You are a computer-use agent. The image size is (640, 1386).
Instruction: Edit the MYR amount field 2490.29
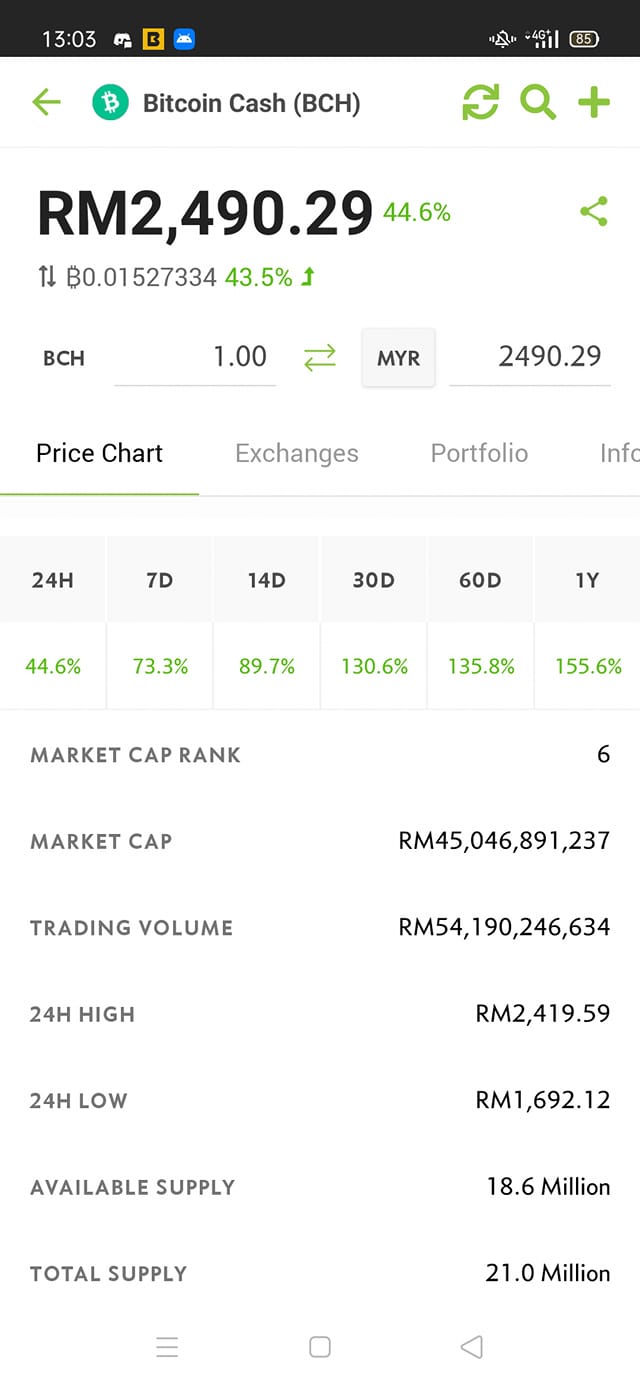(530, 358)
